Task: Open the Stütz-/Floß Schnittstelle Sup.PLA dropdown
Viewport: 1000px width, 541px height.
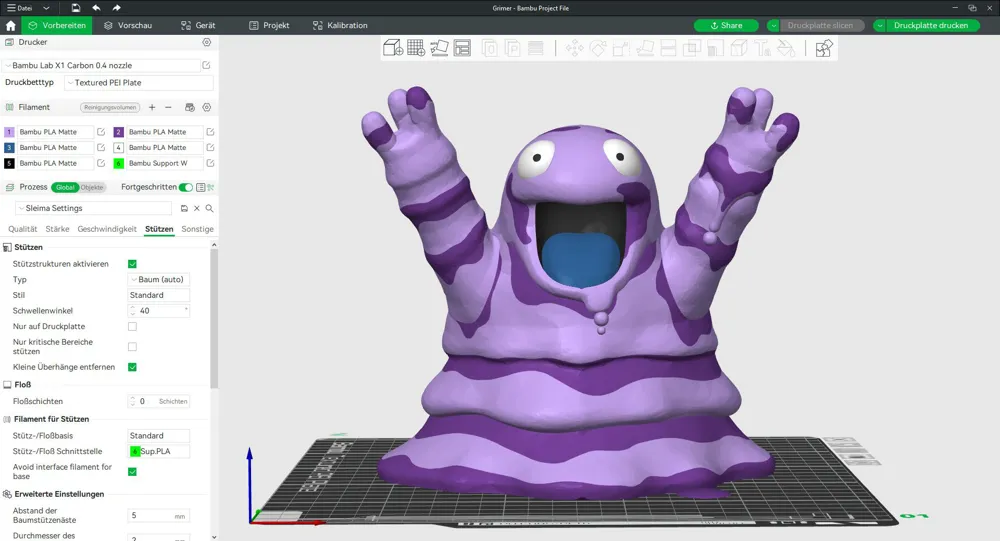Action: [x=159, y=451]
